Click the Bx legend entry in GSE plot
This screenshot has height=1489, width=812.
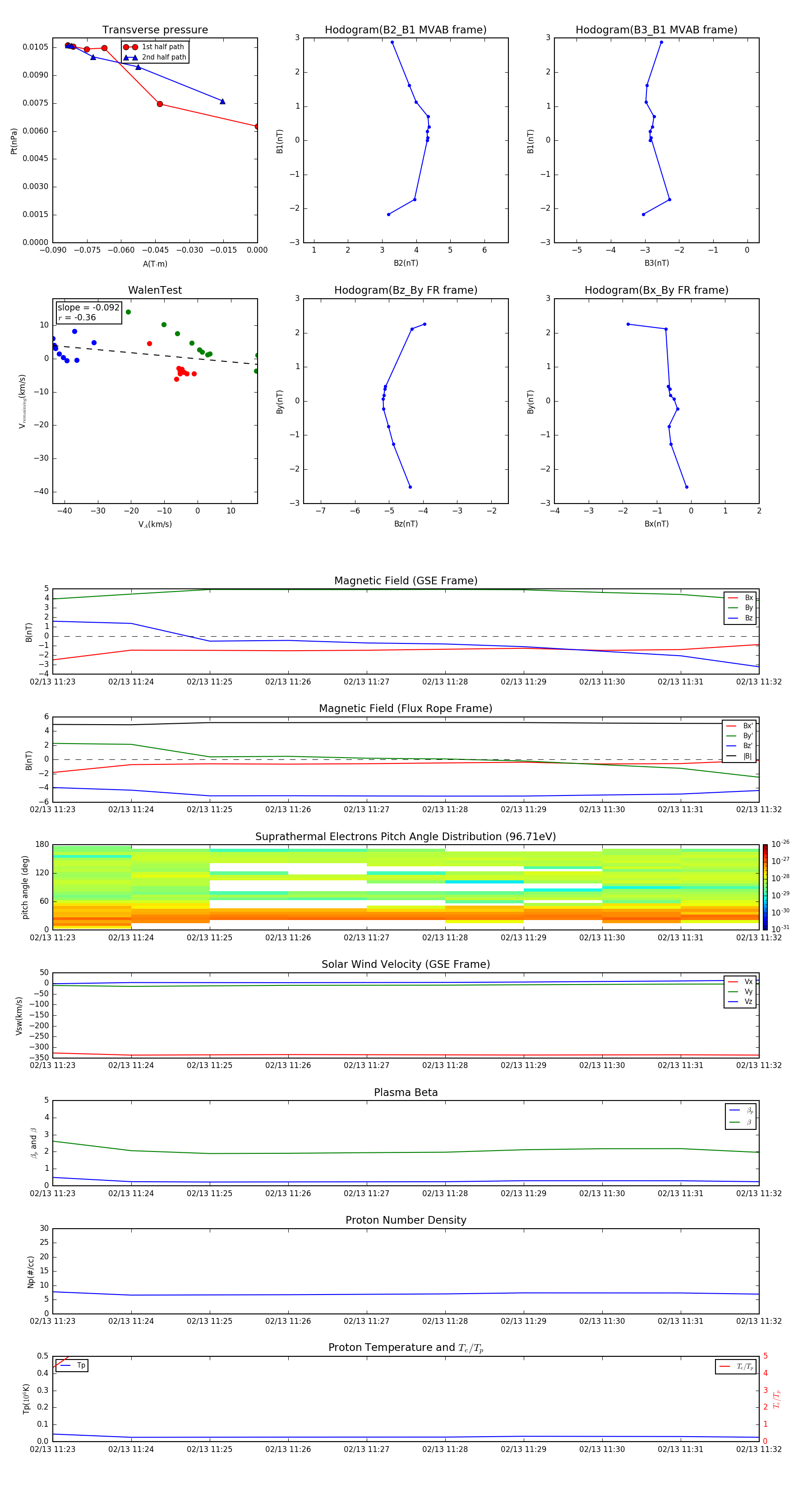(740, 598)
